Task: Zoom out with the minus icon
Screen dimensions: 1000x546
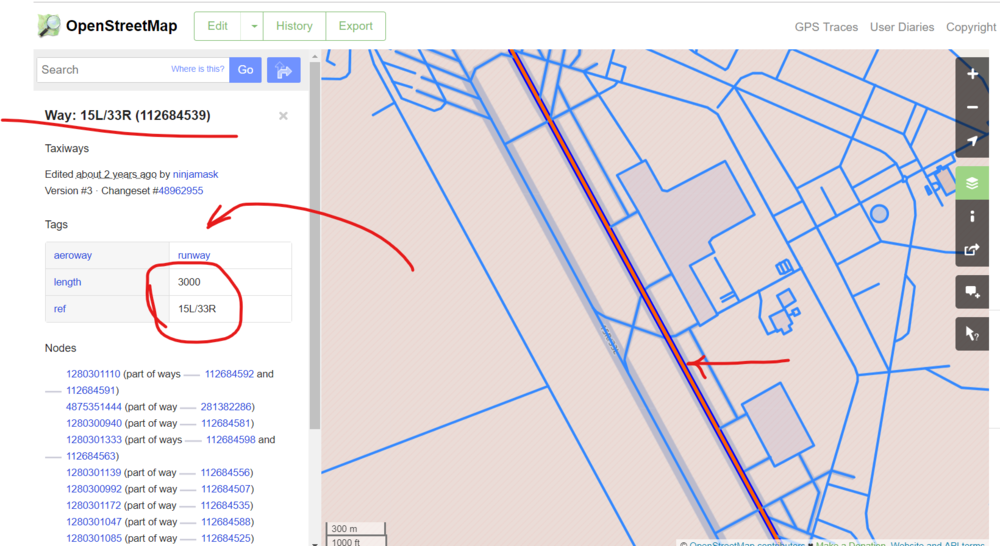Action: (972, 107)
